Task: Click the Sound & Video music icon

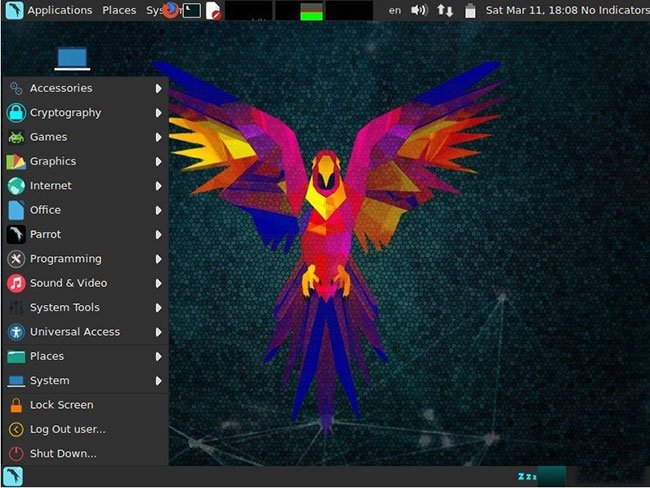Action: tap(16, 284)
